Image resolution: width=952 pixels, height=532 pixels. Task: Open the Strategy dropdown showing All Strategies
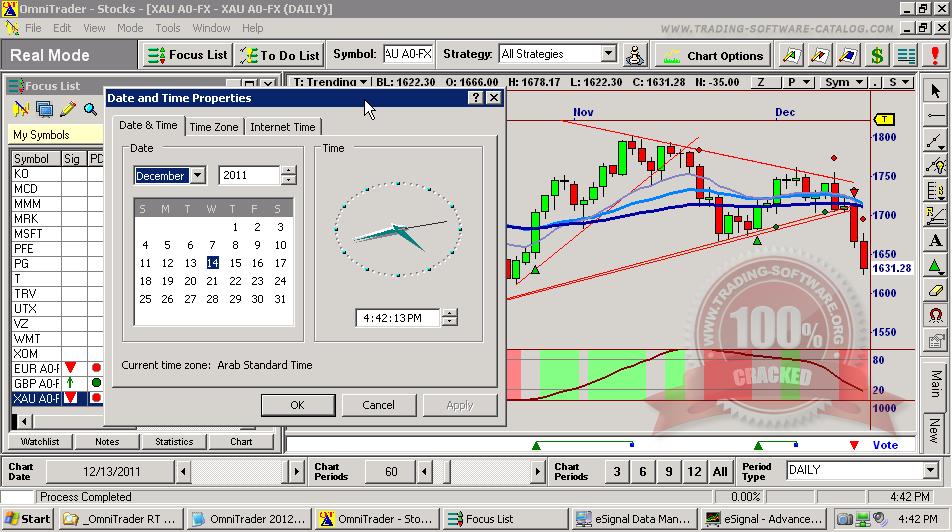pos(608,54)
